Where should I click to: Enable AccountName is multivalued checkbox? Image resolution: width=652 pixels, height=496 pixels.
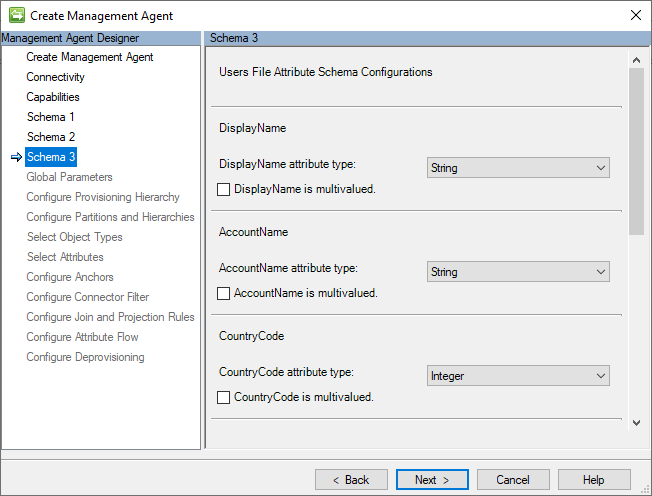pos(223,294)
